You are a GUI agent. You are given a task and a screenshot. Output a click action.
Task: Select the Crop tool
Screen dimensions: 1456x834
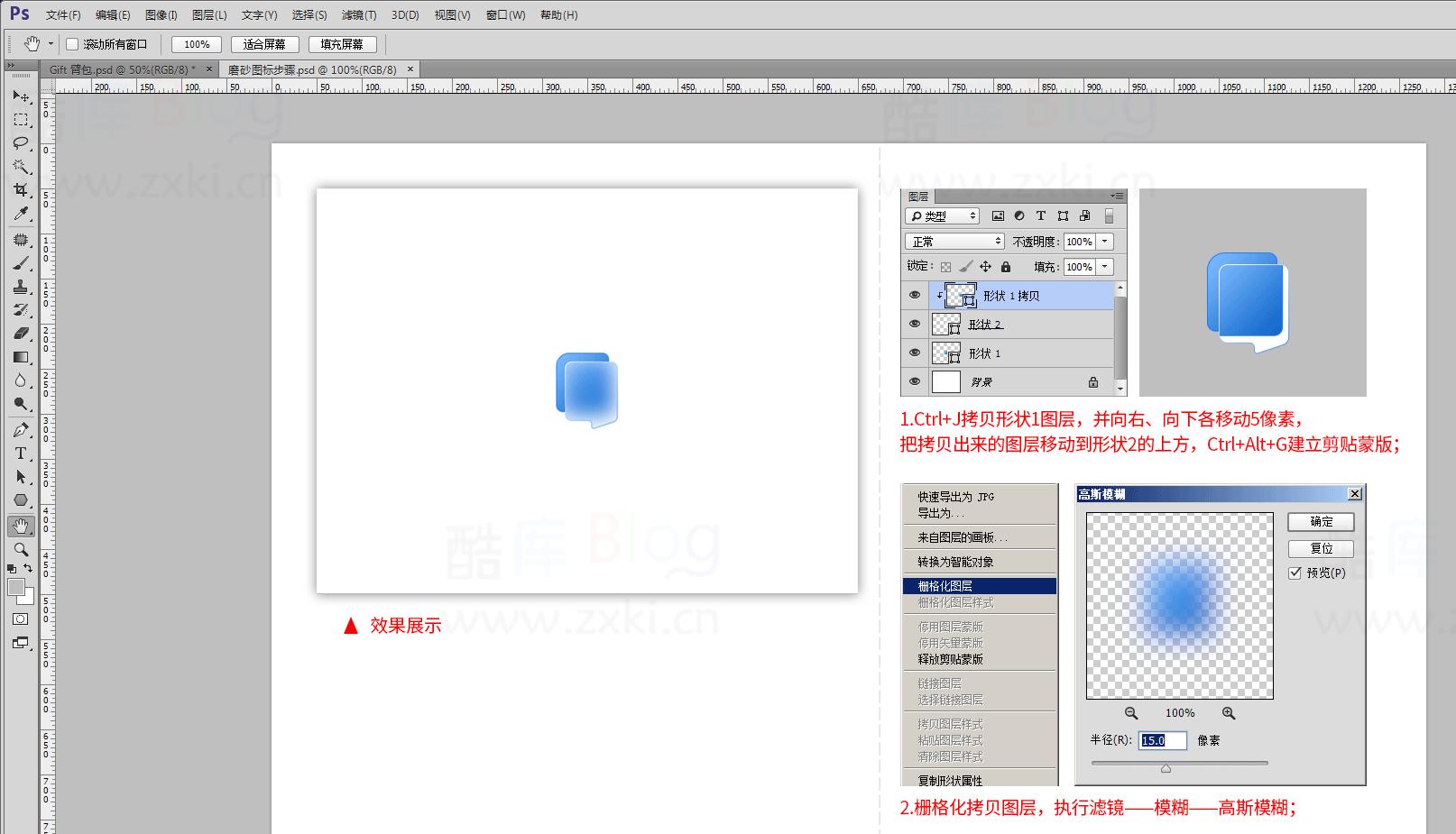[x=21, y=191]
